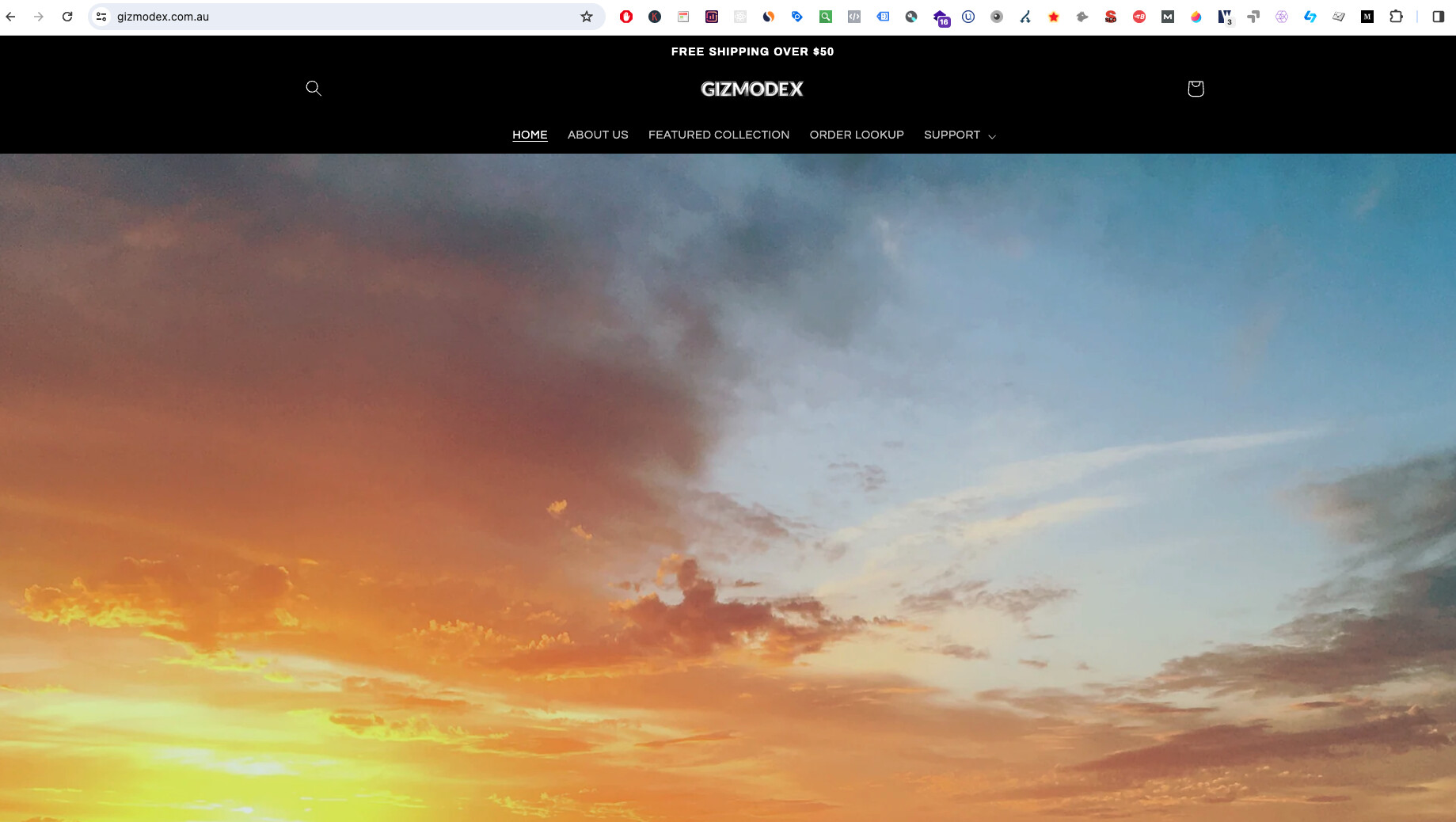1456x822 pixels.
Task: Open the colorful flame circle extension
Action: click(1196, 17)
